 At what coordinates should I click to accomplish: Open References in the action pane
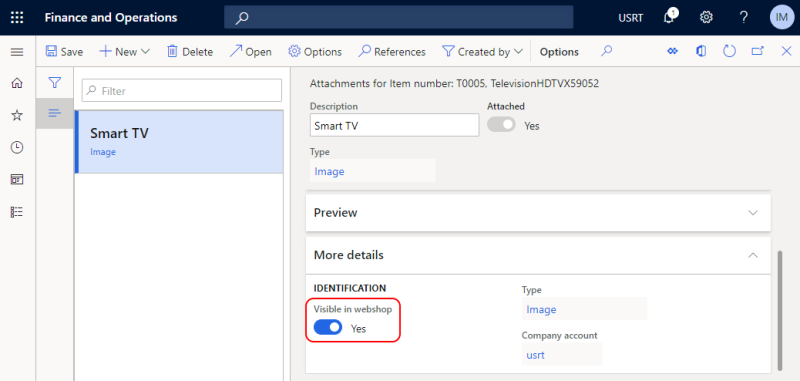[x=392, y=52]
